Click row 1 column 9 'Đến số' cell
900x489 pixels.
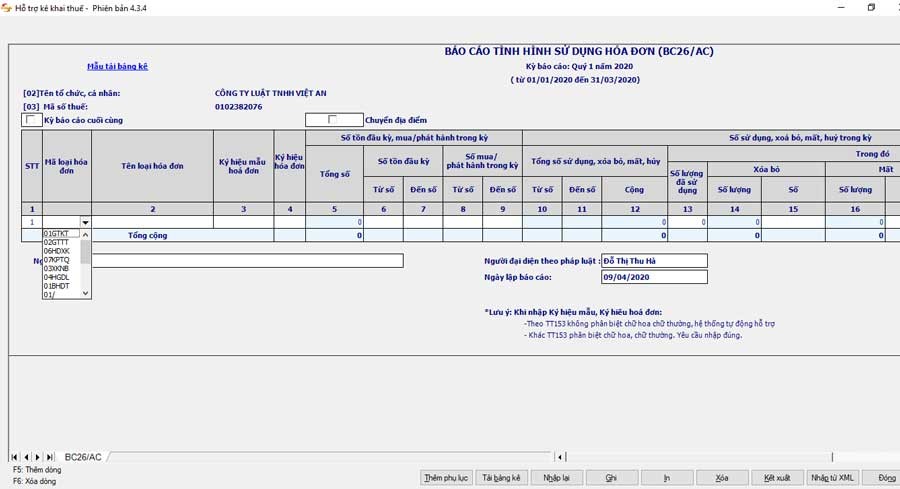click(x=502, y=222)
